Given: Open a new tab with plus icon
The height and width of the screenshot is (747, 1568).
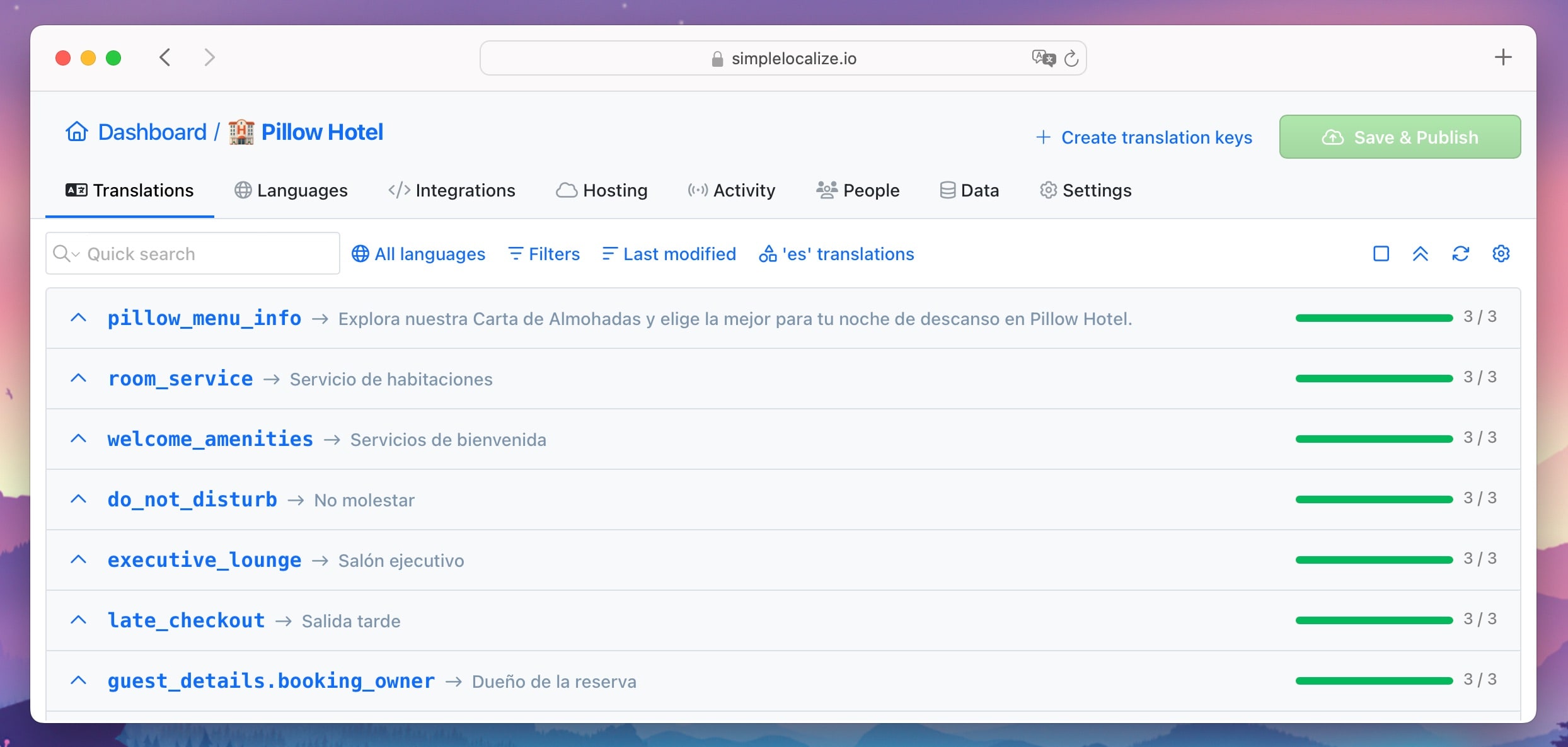Looking at the screenshot, I should point(1503,57).
